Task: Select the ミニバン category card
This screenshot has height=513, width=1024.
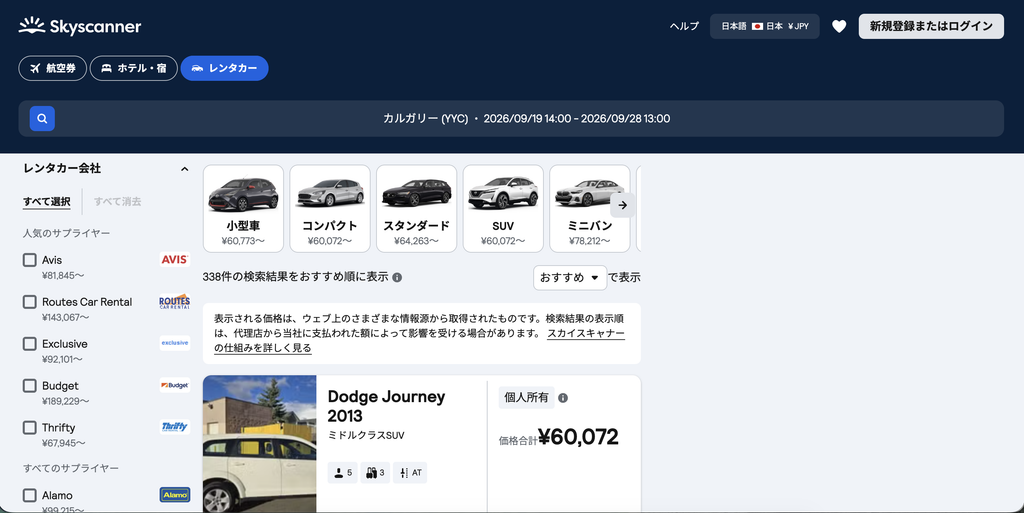Action: point(590,209)
